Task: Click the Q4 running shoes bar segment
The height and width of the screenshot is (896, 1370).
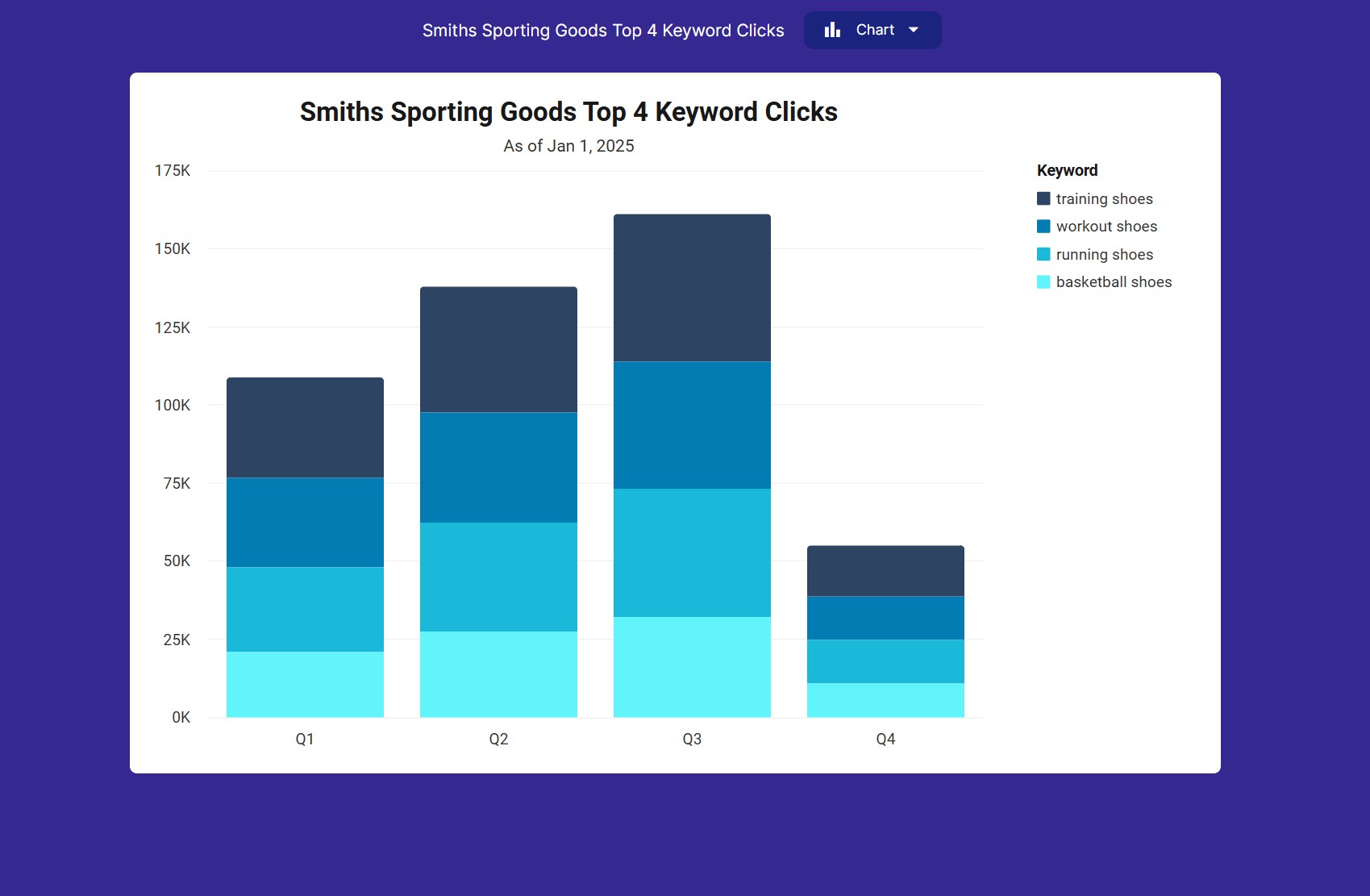Action: pyautogui.click(x=885, y=662)
